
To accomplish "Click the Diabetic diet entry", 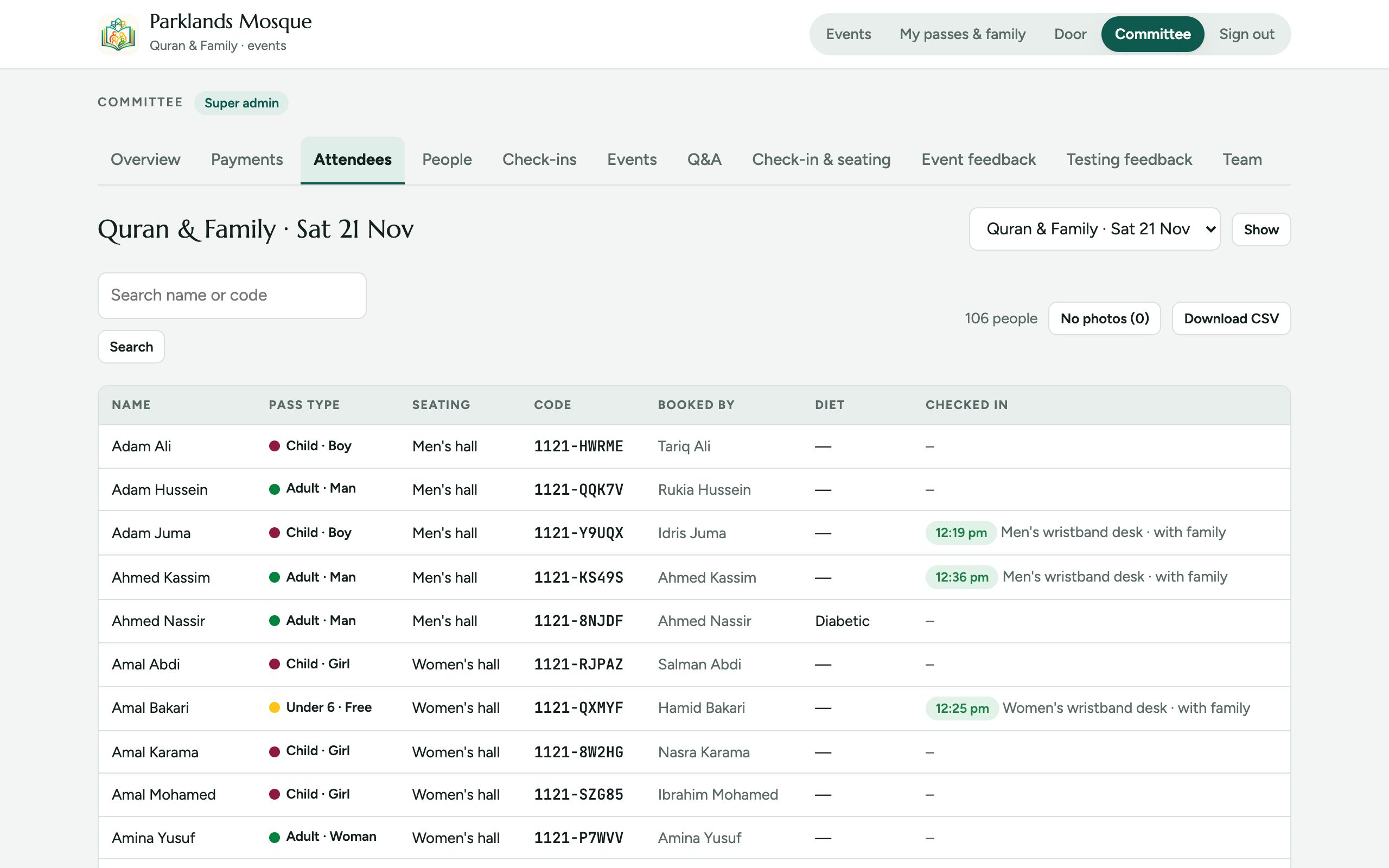I will point(842,621).
